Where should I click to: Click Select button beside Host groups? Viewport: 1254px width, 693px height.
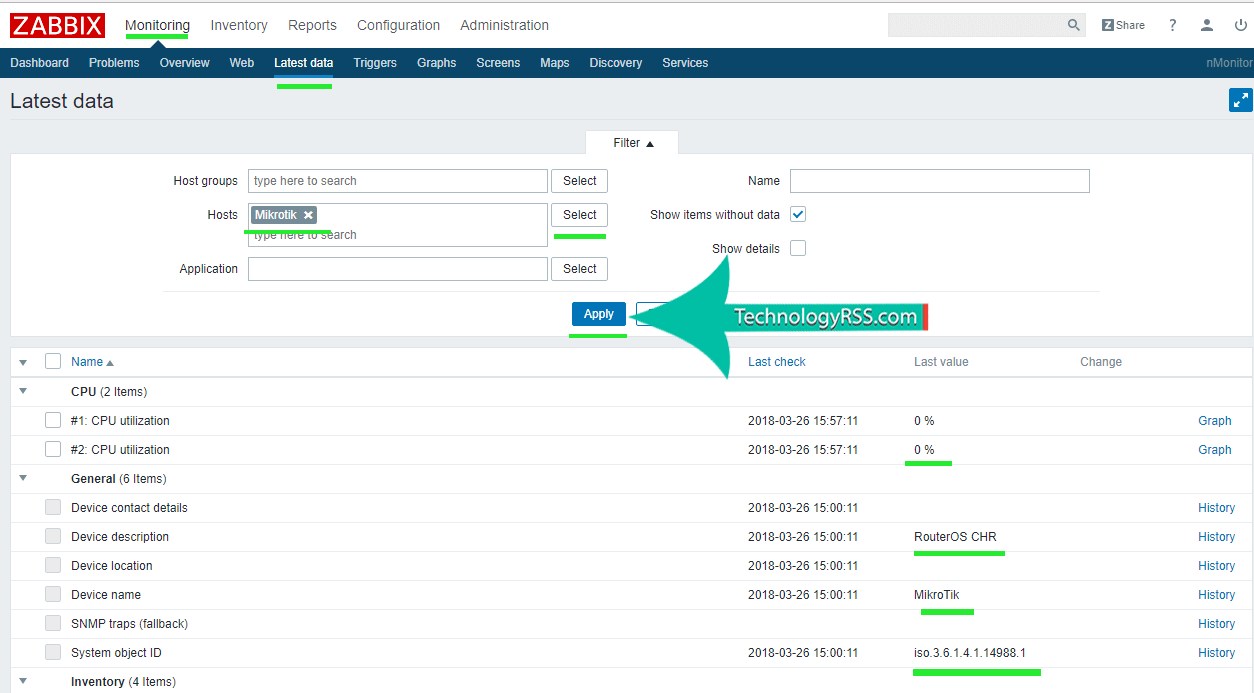point(579,181)
